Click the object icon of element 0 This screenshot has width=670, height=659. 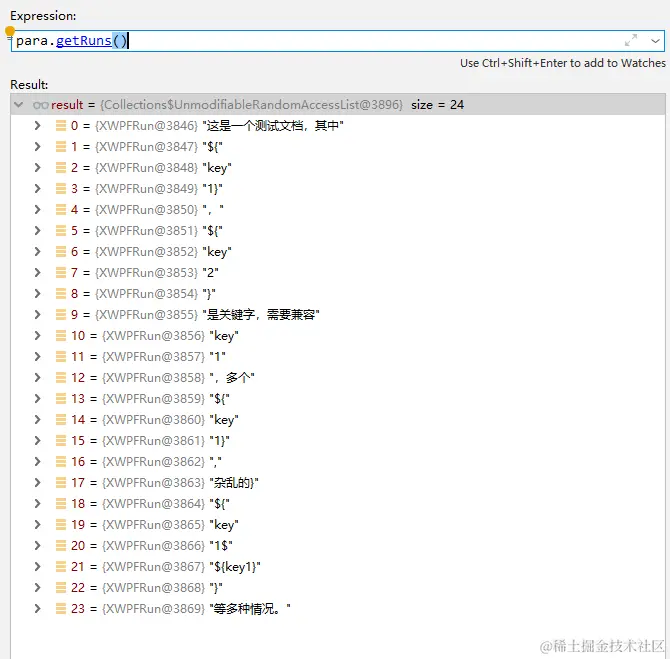point(61,125)
